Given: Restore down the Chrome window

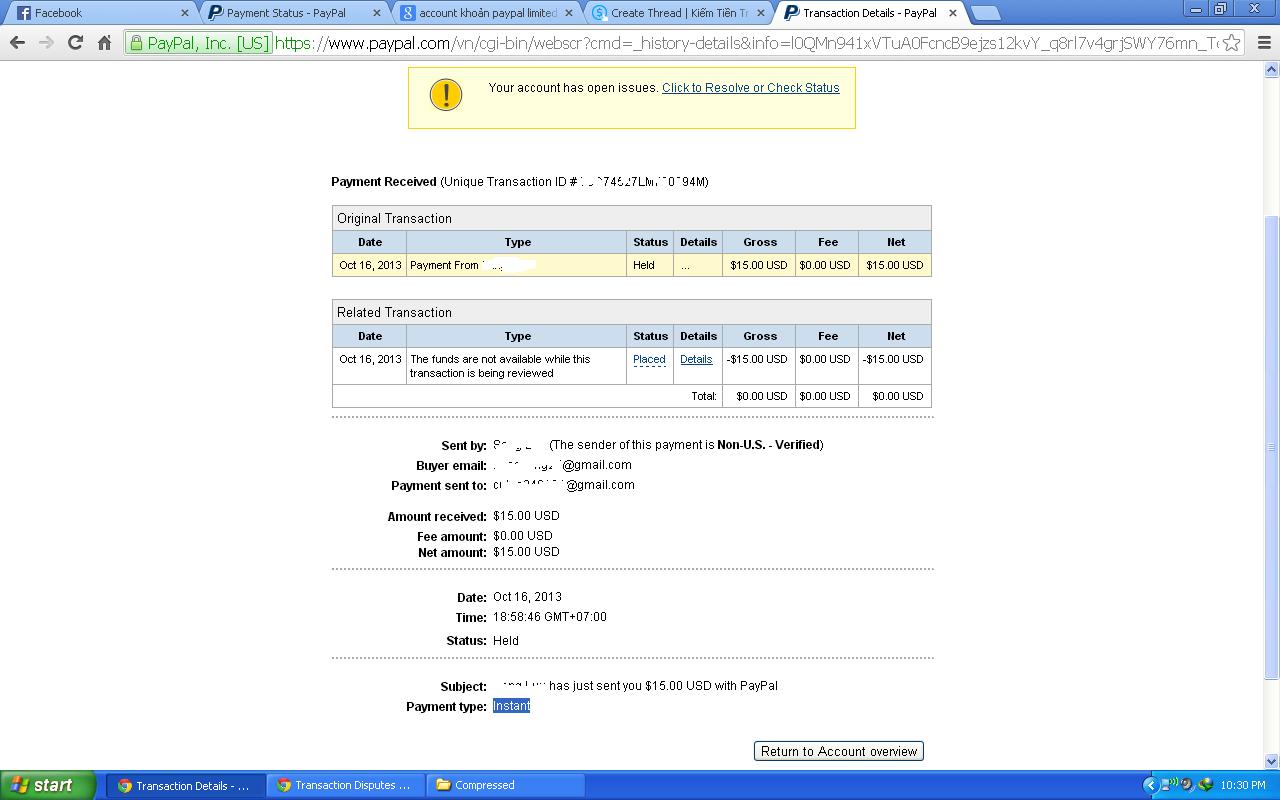Looking at the screenshot, I should click(1221, 9).
